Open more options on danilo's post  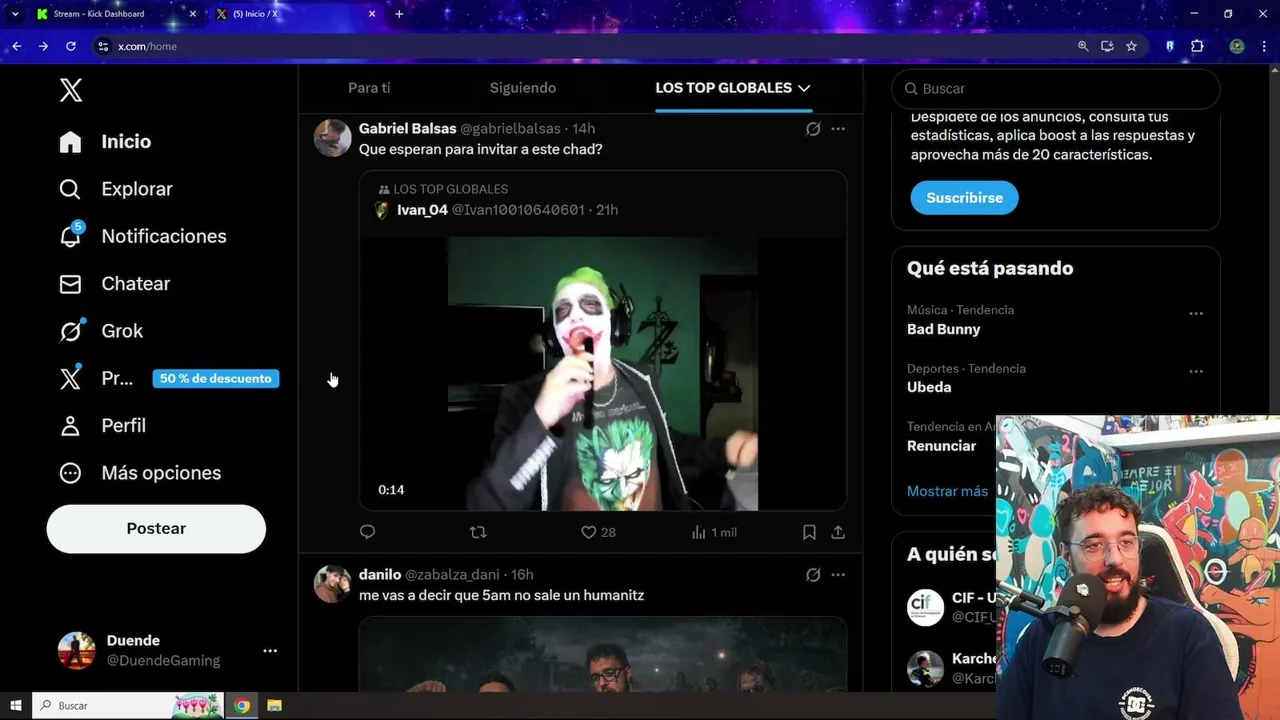pyautogui.click(x=838, y=575)
